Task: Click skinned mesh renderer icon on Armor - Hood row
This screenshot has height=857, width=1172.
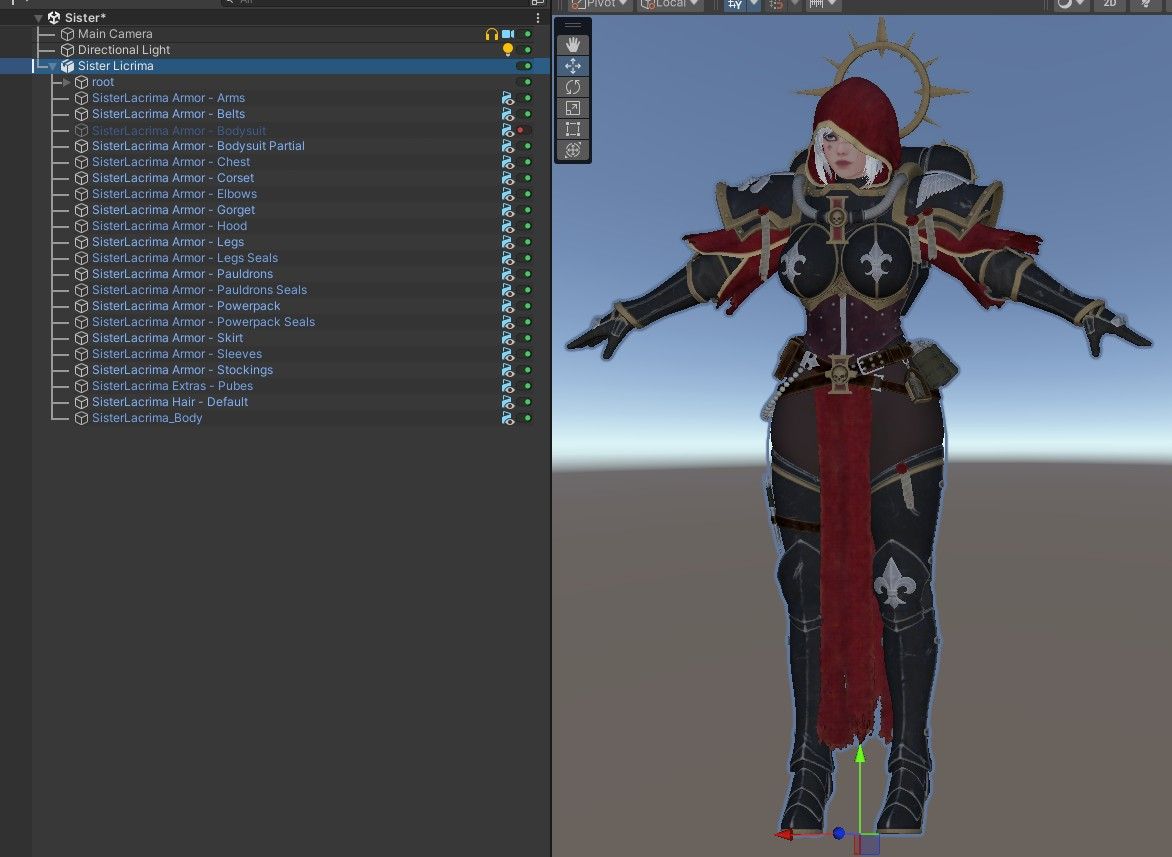Action: 508,226
